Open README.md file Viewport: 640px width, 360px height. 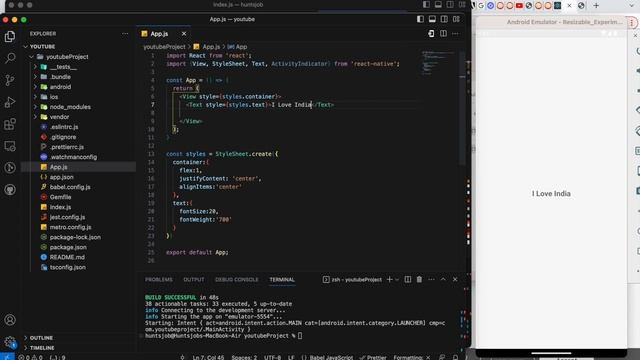coord(67,257)
